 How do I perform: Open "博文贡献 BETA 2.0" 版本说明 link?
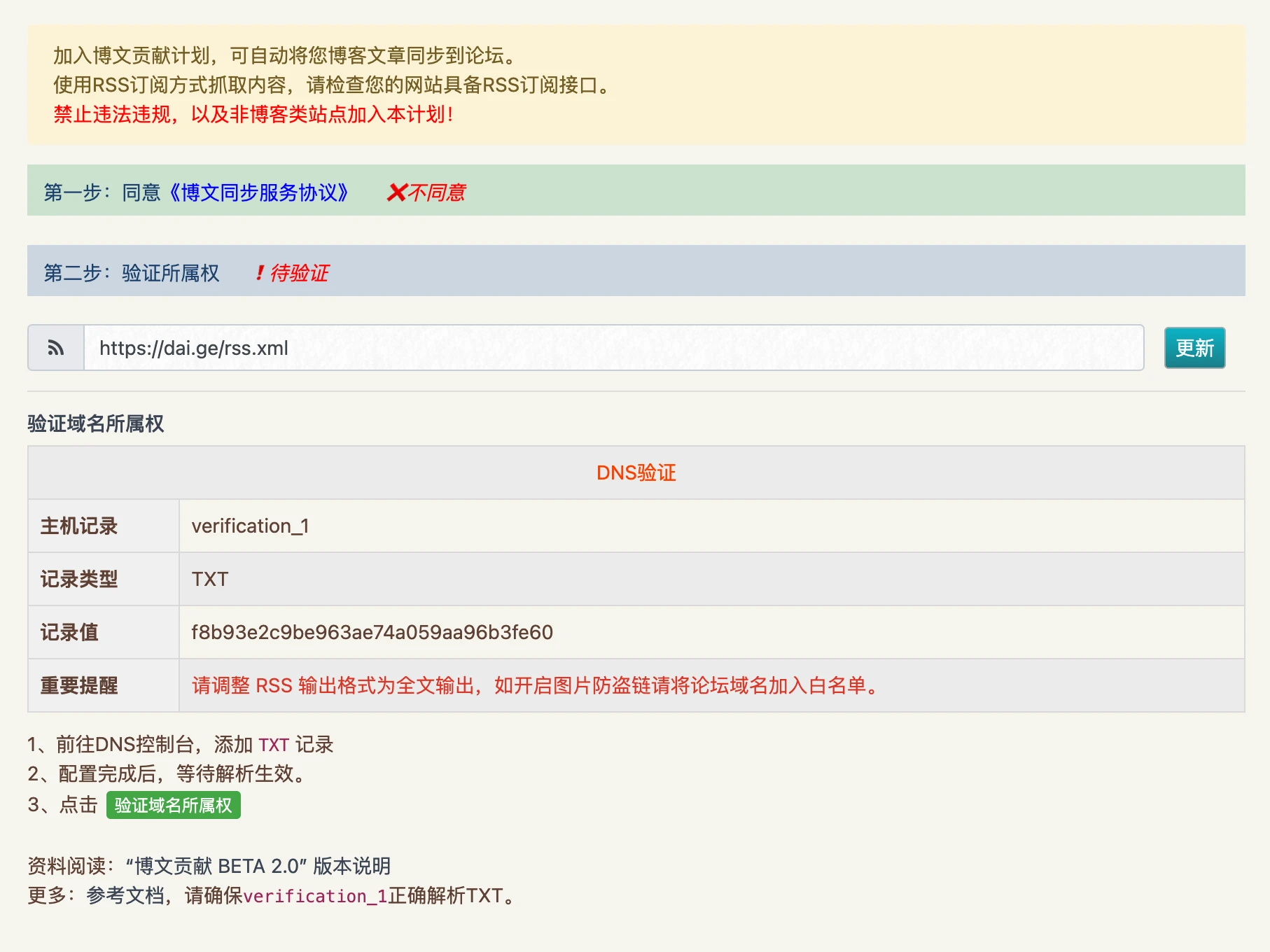click(x=258, y=866)
